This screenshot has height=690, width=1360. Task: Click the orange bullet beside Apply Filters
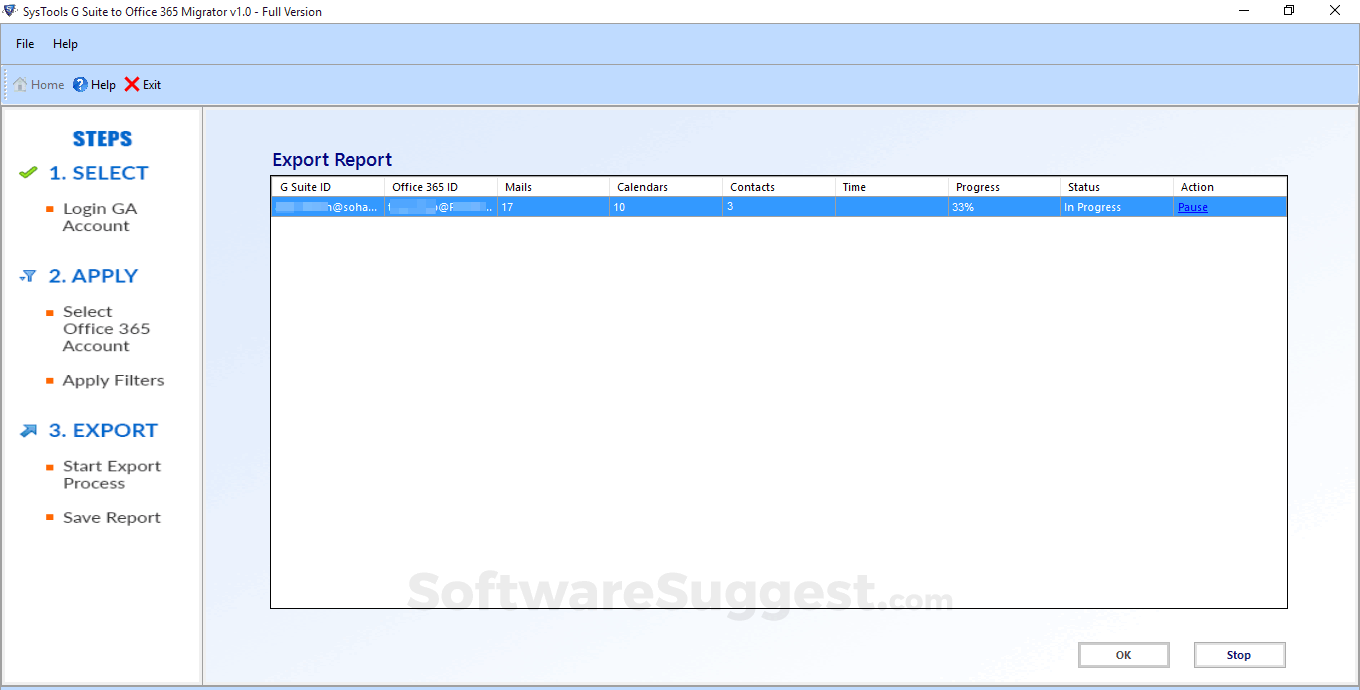(x=50, y=381)
